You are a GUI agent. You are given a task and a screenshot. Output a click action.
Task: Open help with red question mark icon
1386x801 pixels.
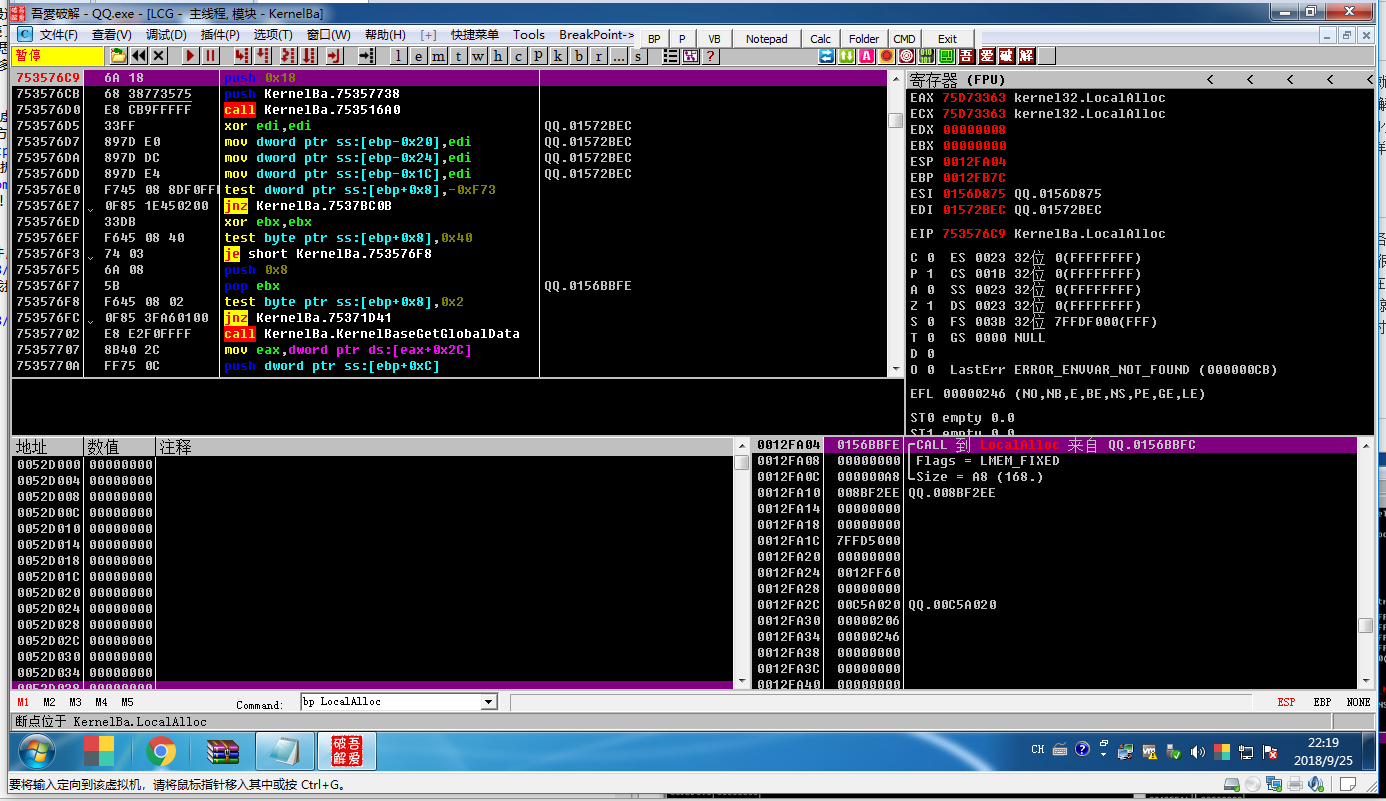pos(710,56)
